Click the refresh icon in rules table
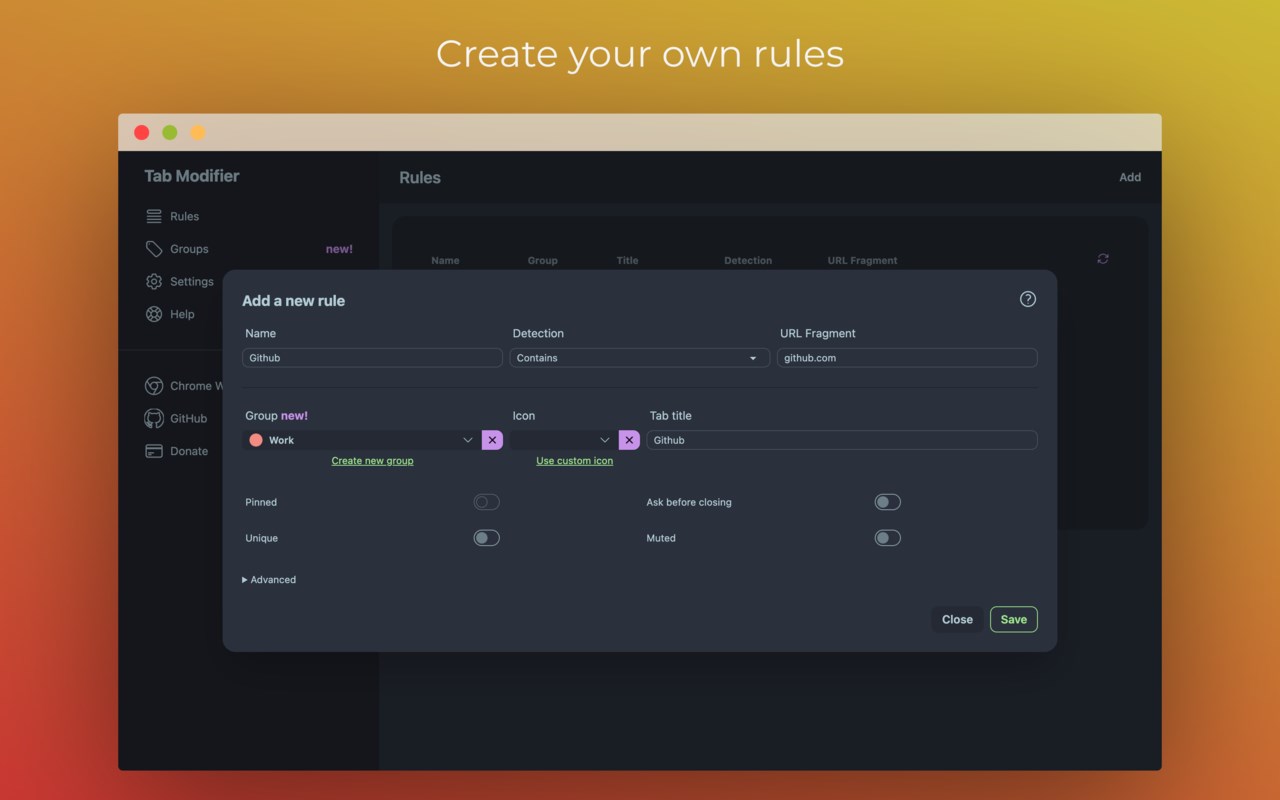The height and width of the screenshot is (800, 1280). coord(1103,259)
